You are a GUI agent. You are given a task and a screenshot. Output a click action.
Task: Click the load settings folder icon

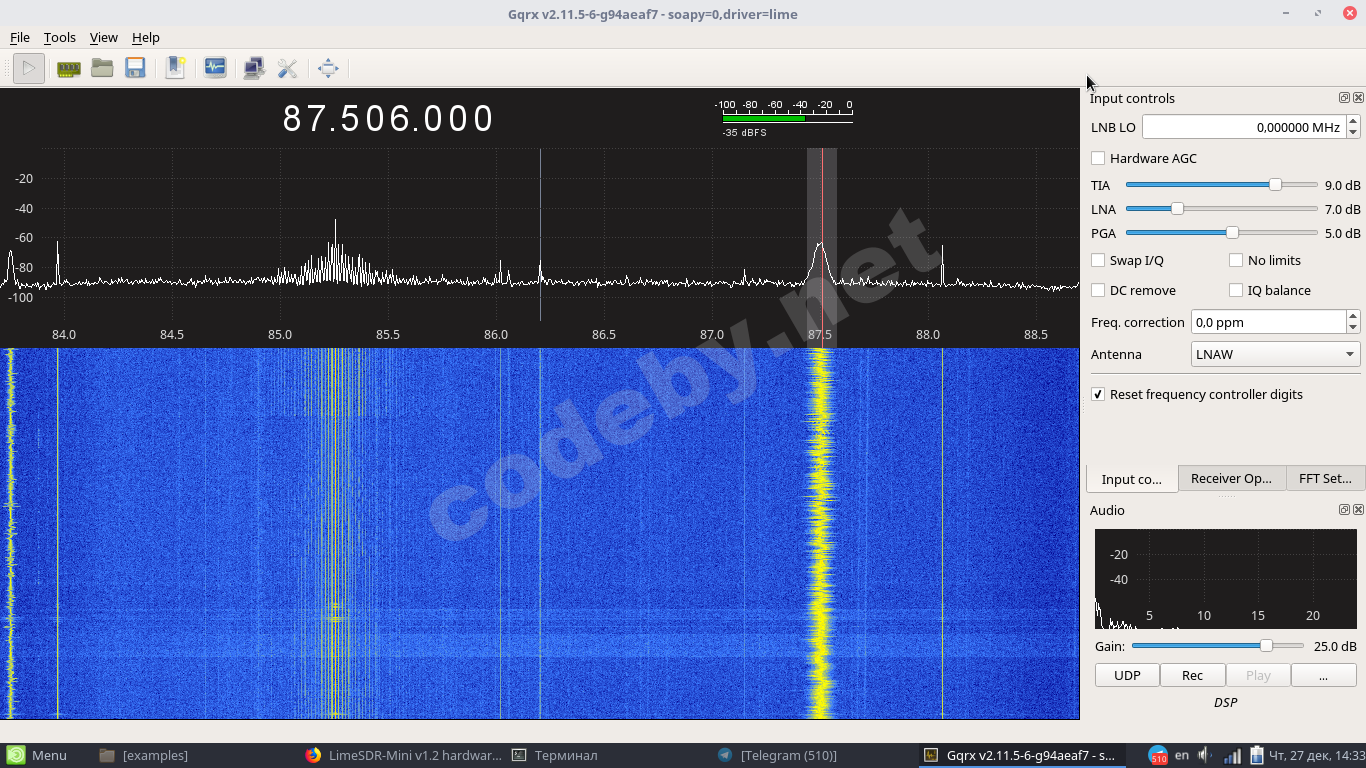click(102, 68)
